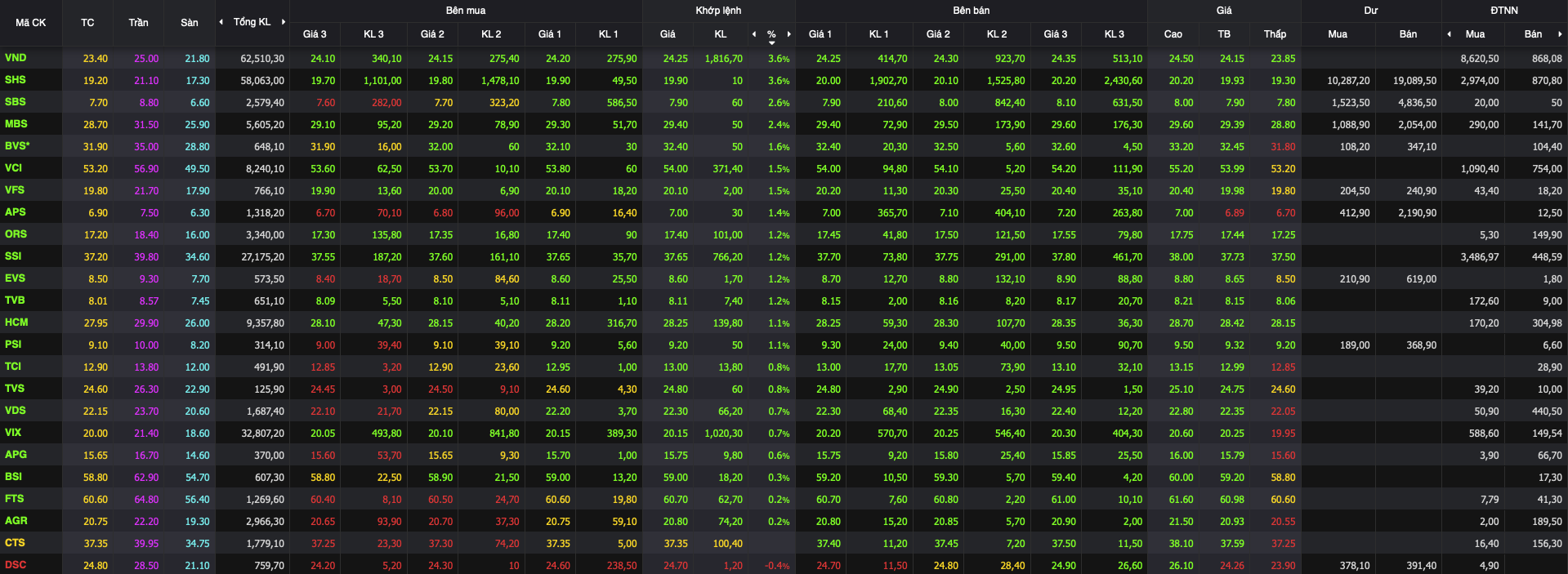The image size is (1568, 574).
Task: Open the EVS stock ticker
Action: click(15, 278)
